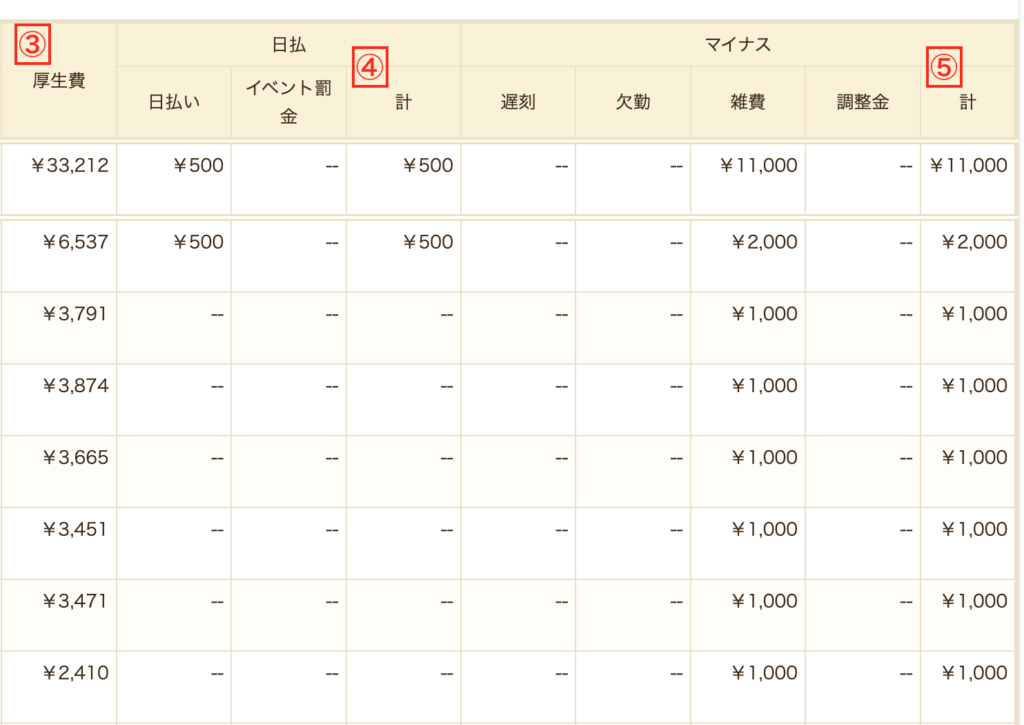Click the ¥3,791 welfare fee cell
The height and width of the screenshot is (725, 1024).
point(75,314)
